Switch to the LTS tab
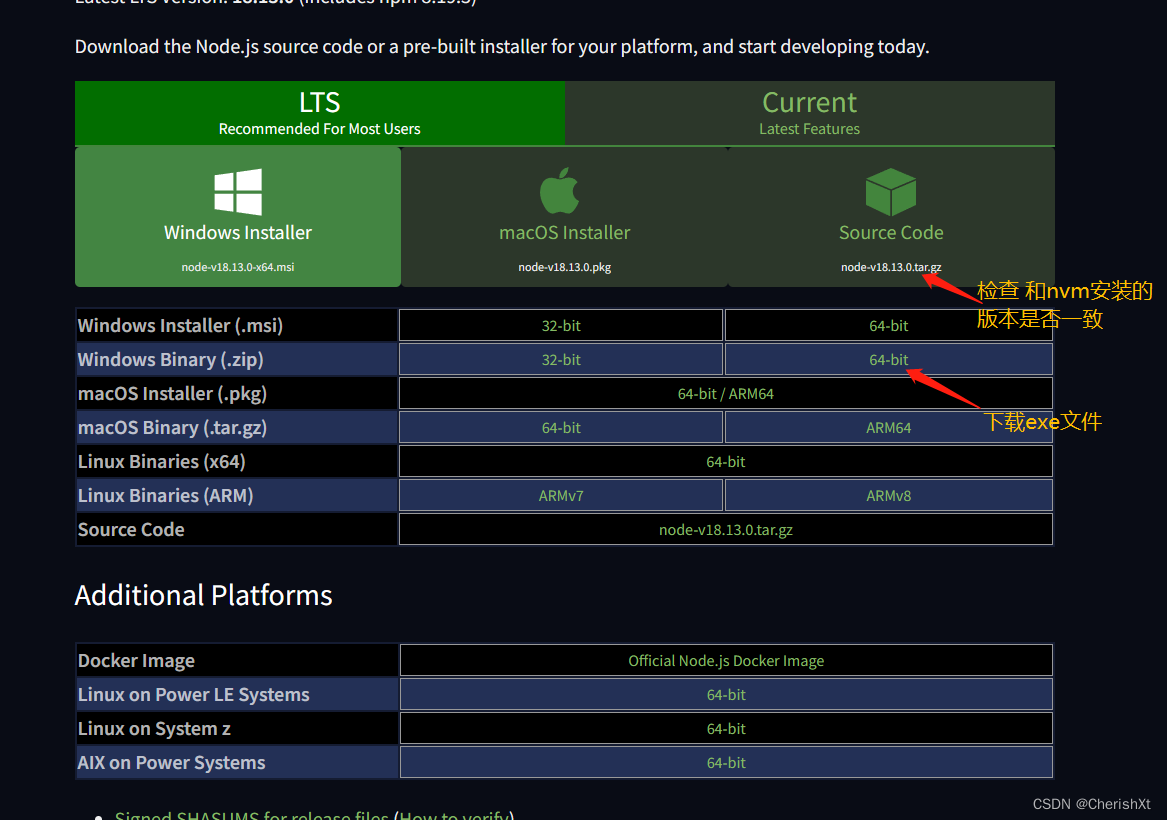The height and width of the screenshot is (820, 1167). pyautogui.click(x=320, y=113)
